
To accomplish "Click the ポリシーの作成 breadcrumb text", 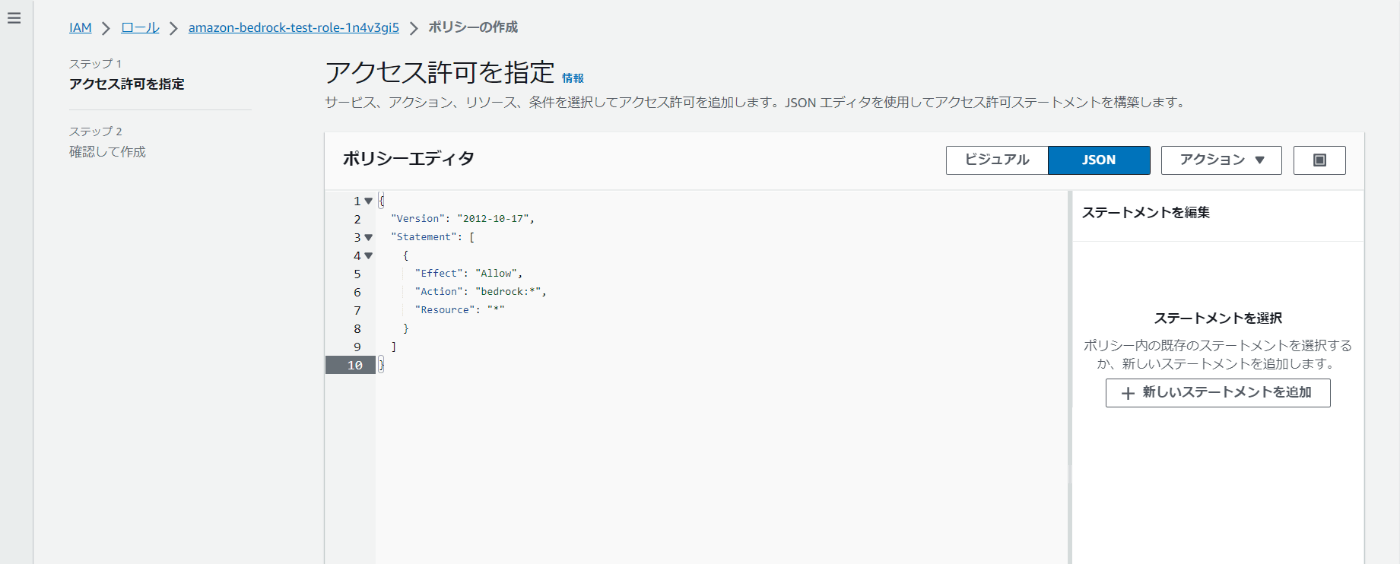I will pyautogui.click(x=473, y=28).
